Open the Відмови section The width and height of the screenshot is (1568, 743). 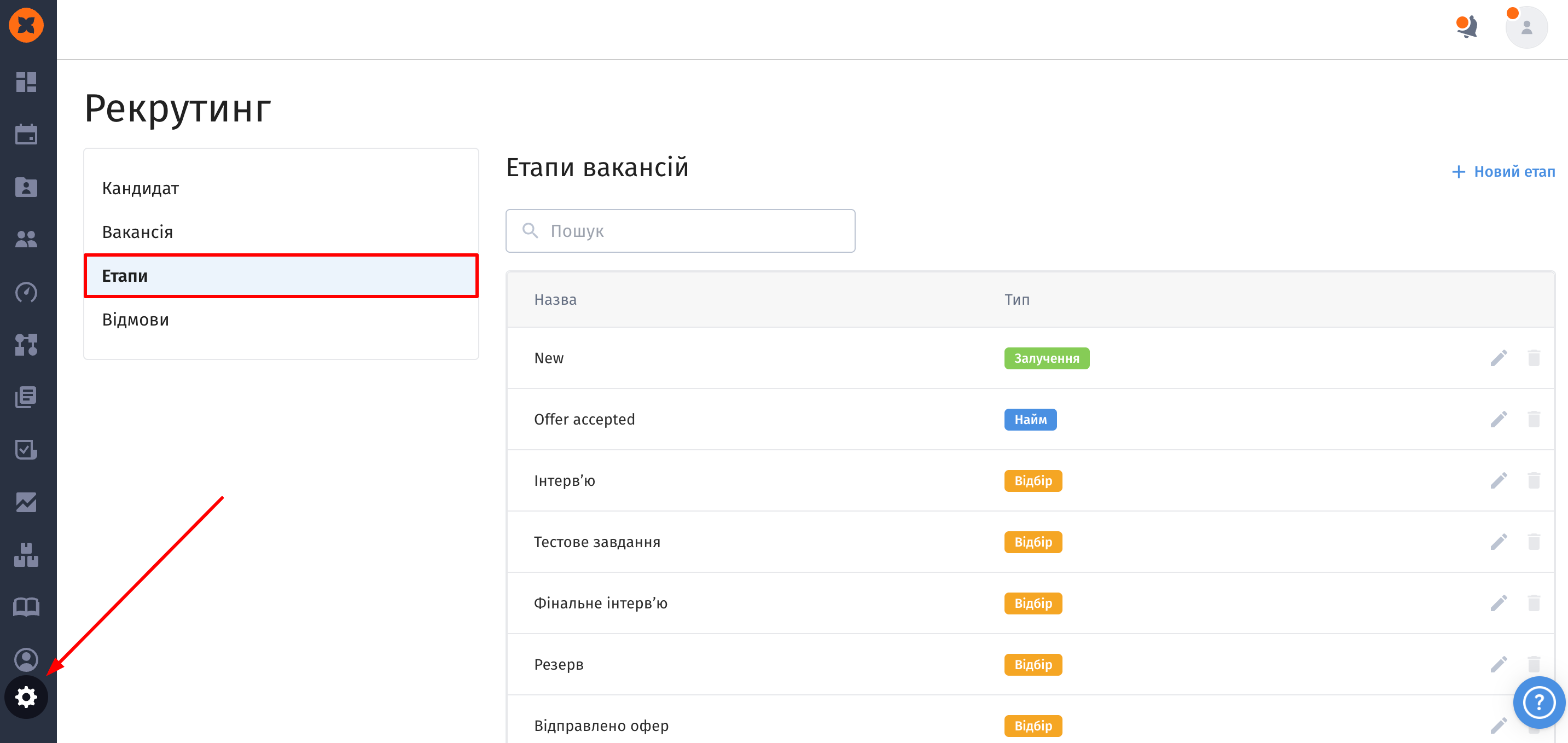pos(136,320)
